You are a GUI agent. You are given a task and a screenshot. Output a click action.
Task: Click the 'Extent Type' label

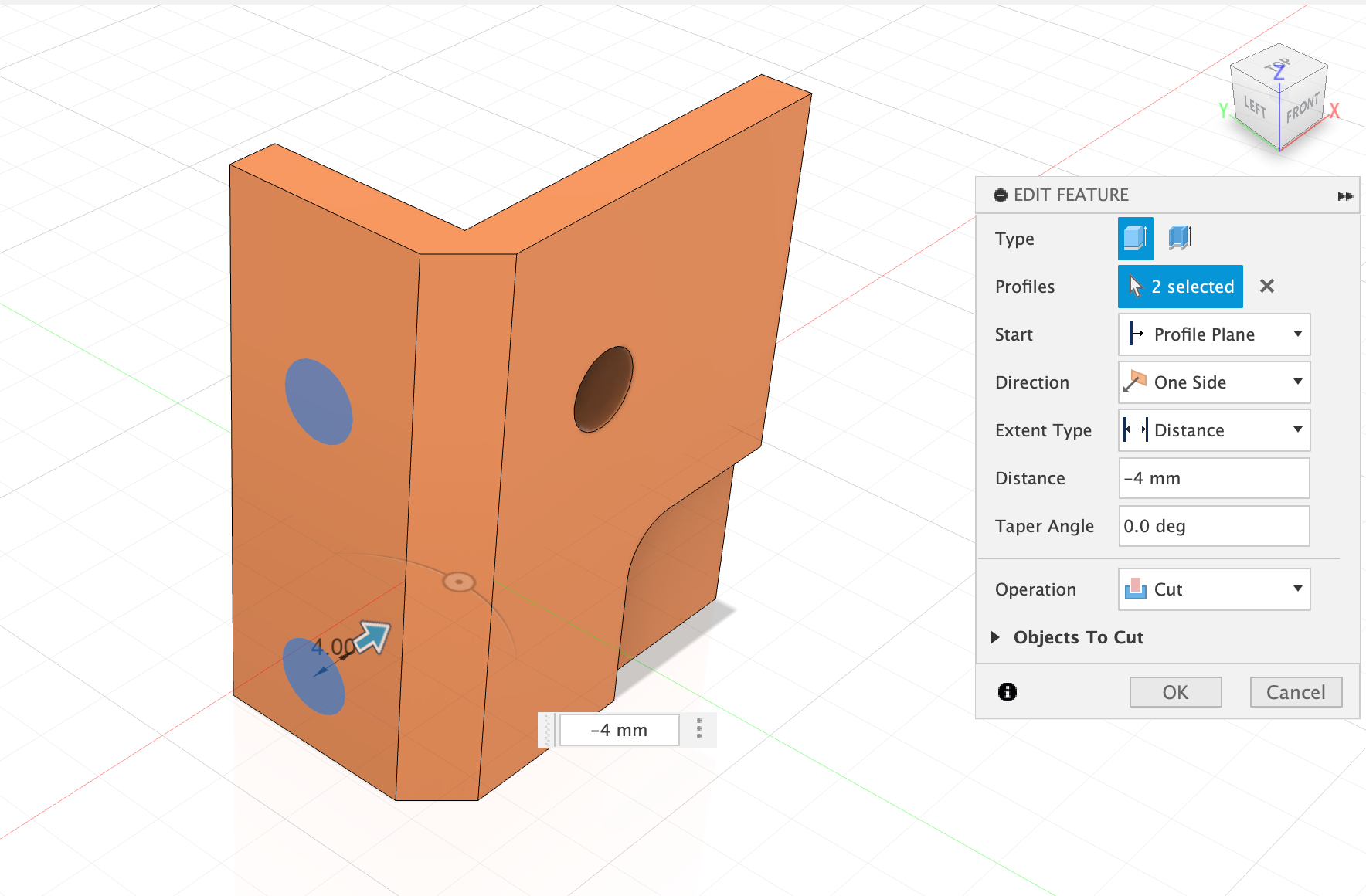[x=1043, y=430]
